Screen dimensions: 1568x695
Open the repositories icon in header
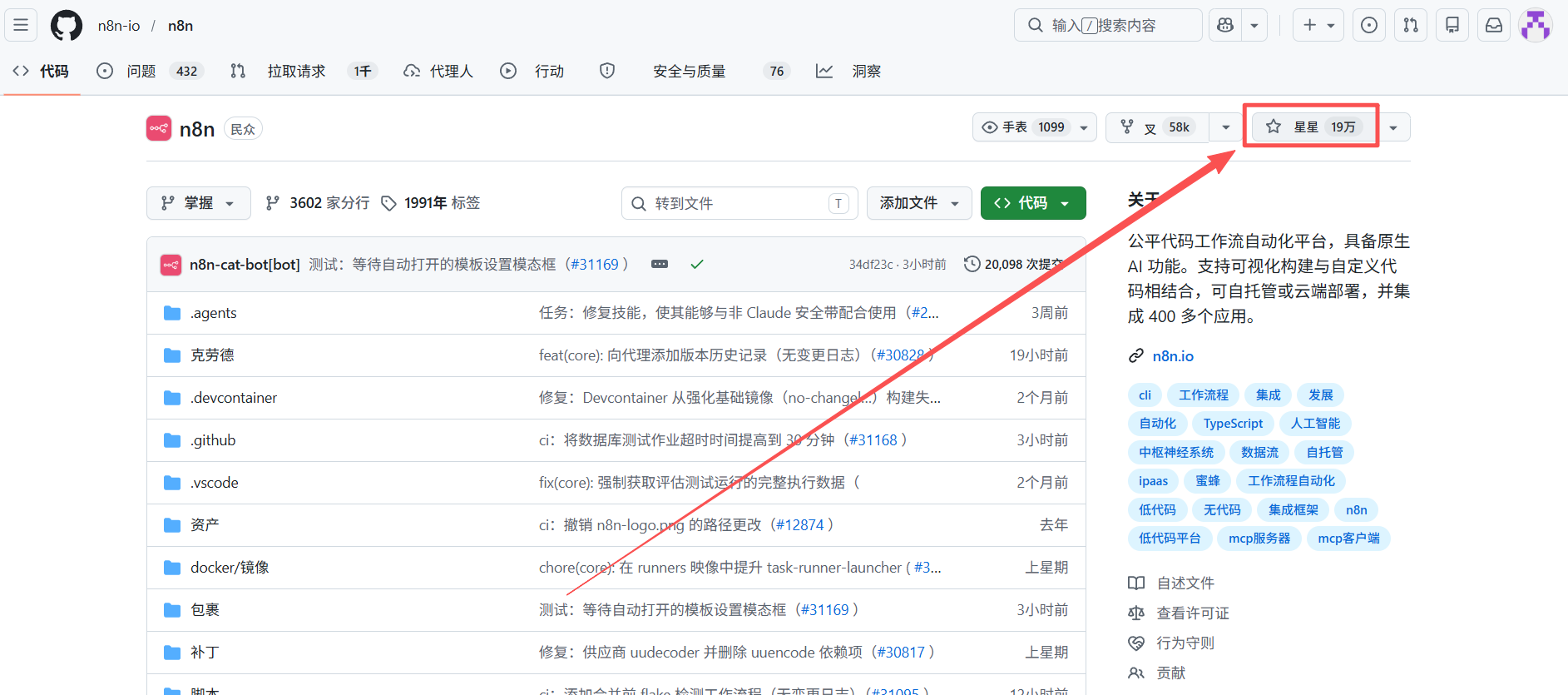(1452, 25)
